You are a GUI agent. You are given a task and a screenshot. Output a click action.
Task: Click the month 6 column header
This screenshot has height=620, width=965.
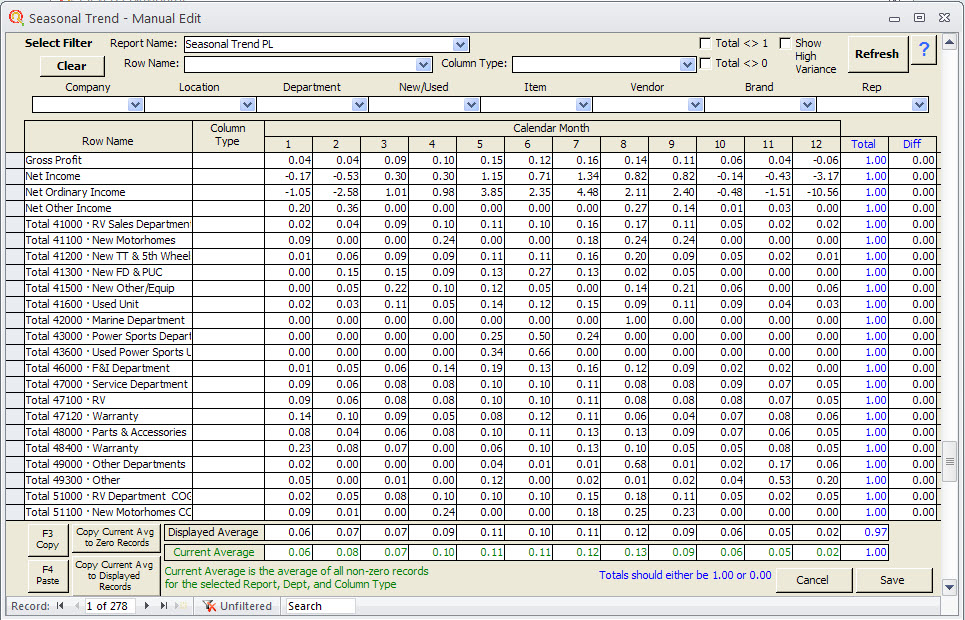pyautogui.click(x=528, y=144)
